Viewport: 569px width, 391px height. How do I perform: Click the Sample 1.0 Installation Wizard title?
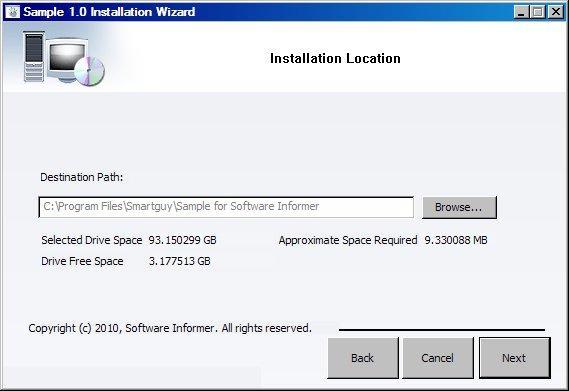(x=109, y=12)
